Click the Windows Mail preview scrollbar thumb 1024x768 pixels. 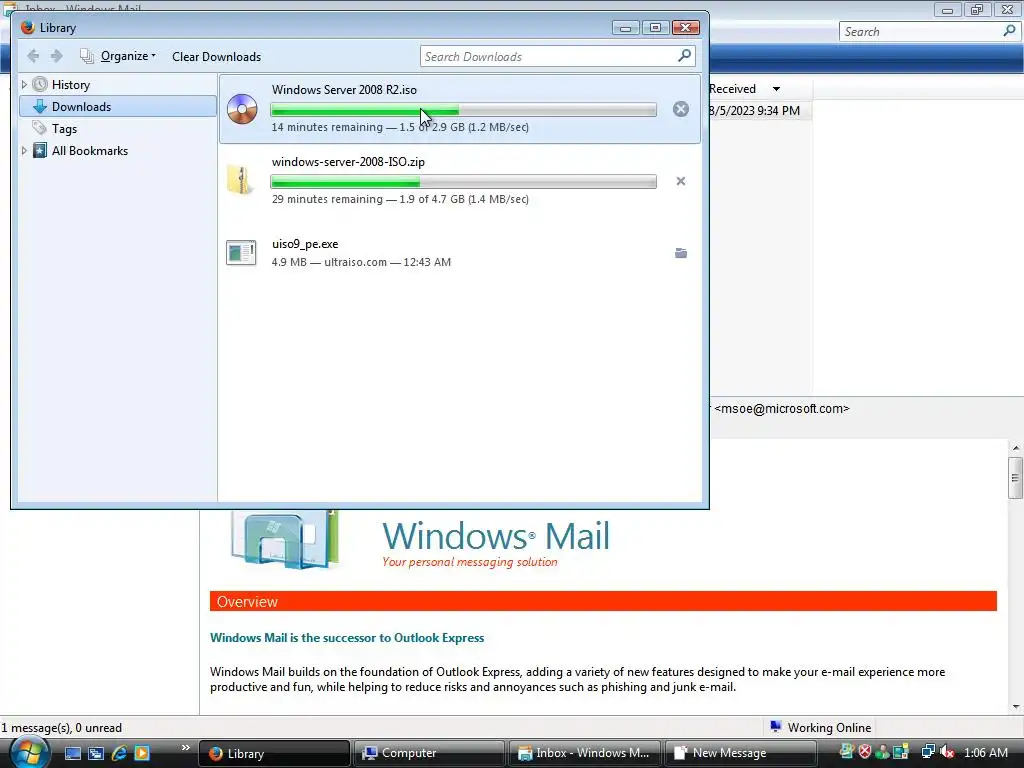[x=1015, y=478]
